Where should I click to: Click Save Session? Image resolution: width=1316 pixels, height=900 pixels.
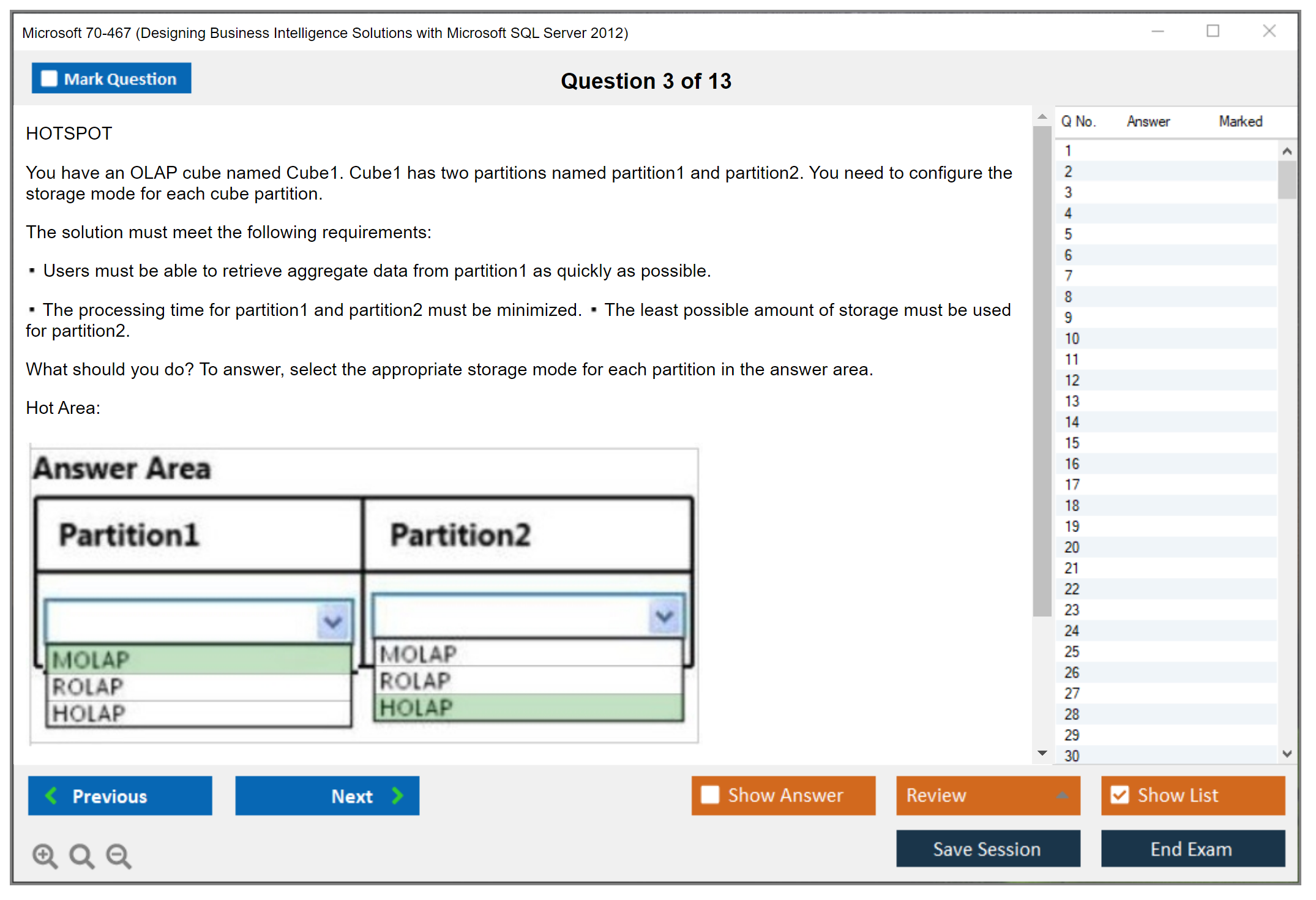(x=987, y=849)
